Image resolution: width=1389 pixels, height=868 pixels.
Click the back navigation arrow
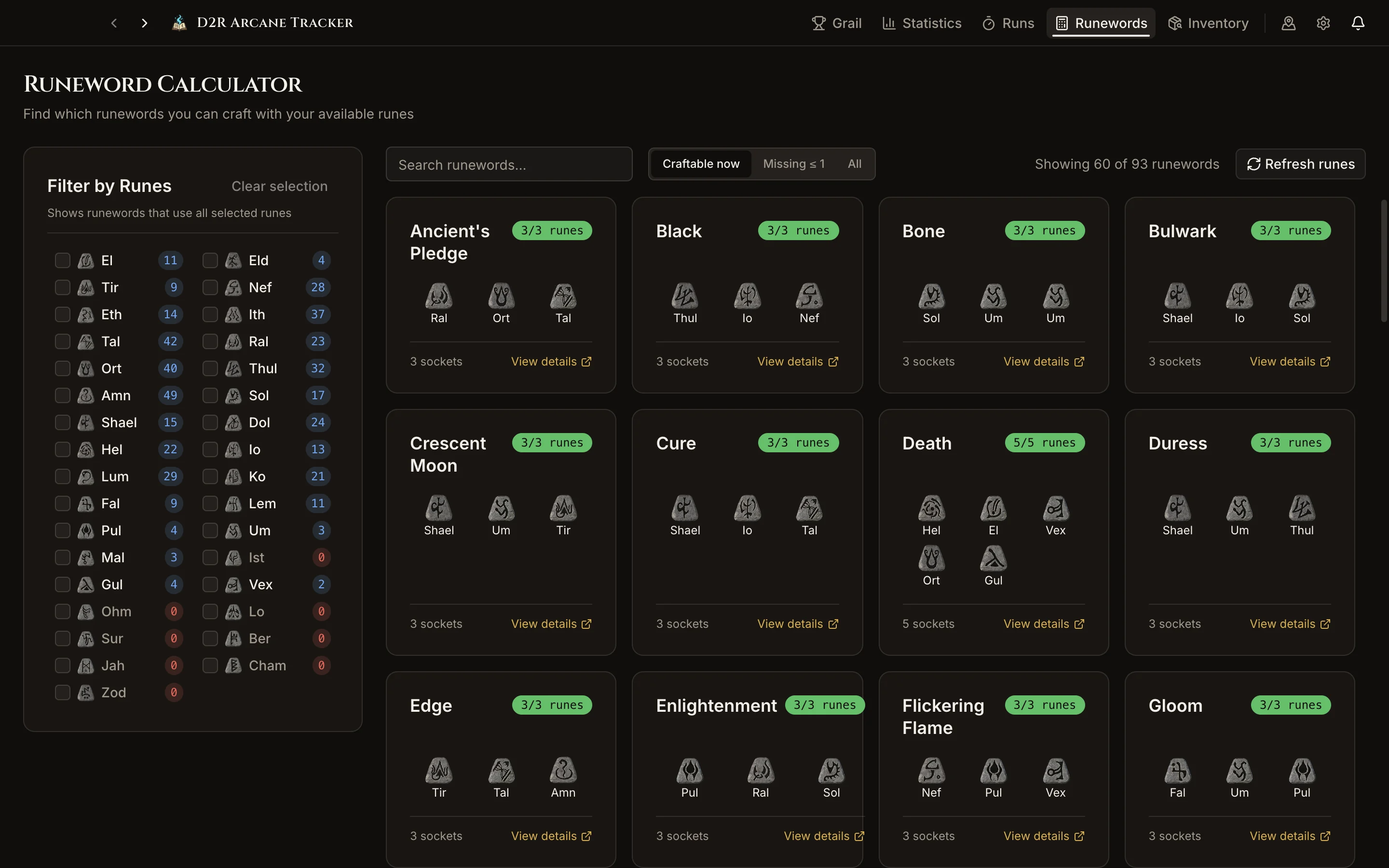coord(114,23)
